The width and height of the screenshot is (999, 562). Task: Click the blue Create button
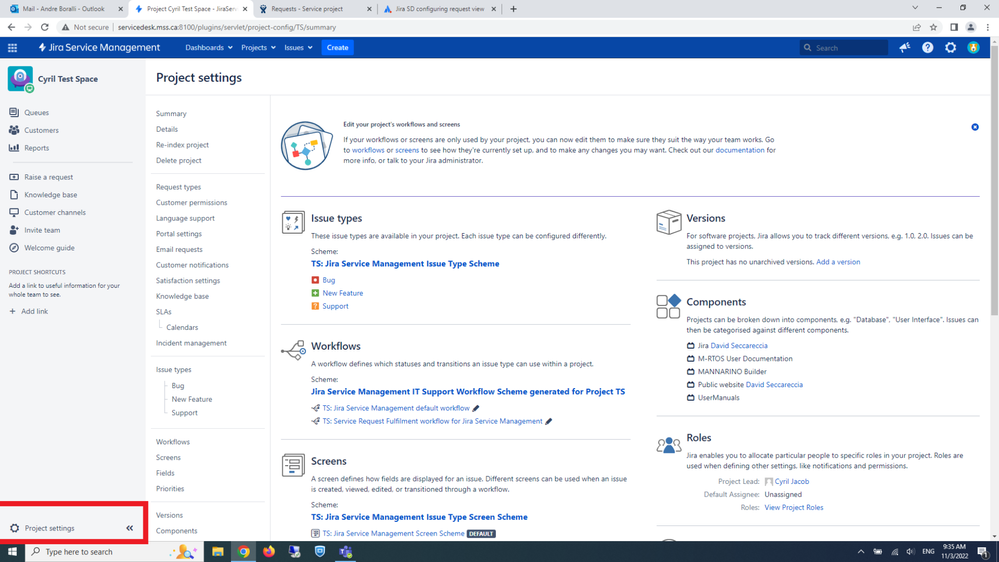click(338, 48)
